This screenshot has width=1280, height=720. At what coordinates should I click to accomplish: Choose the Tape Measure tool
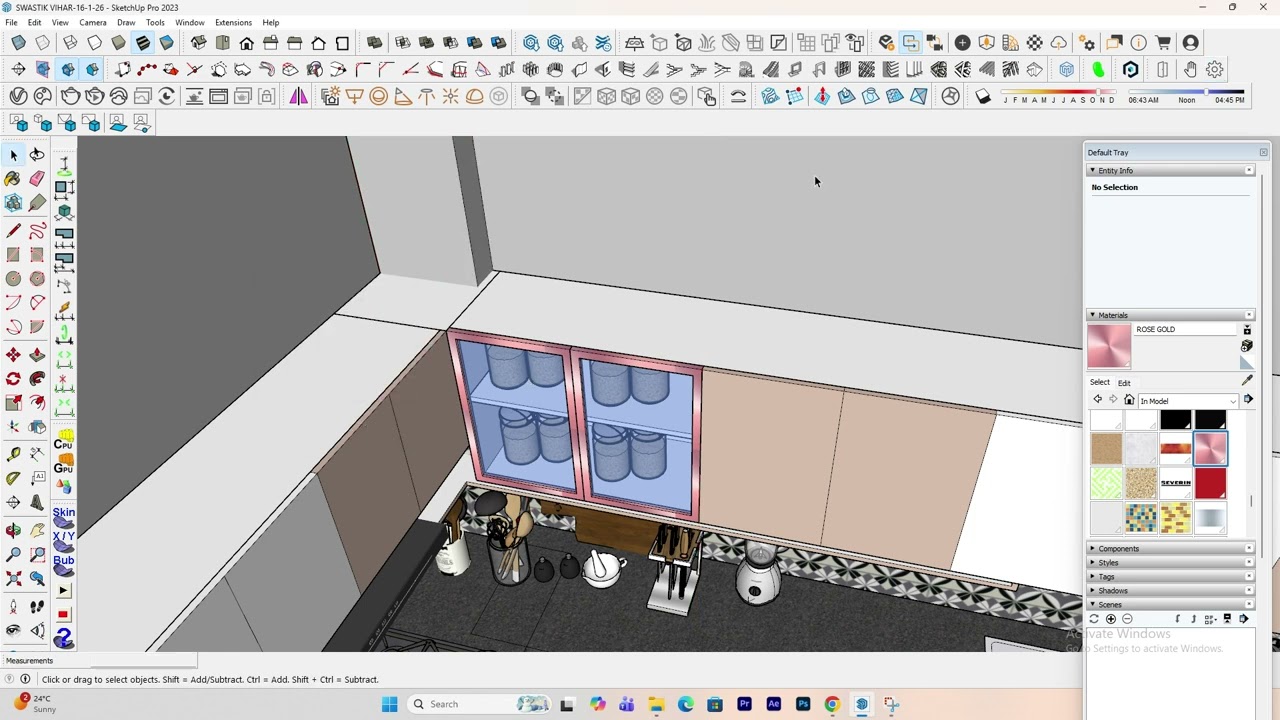(x=13, y=454)
